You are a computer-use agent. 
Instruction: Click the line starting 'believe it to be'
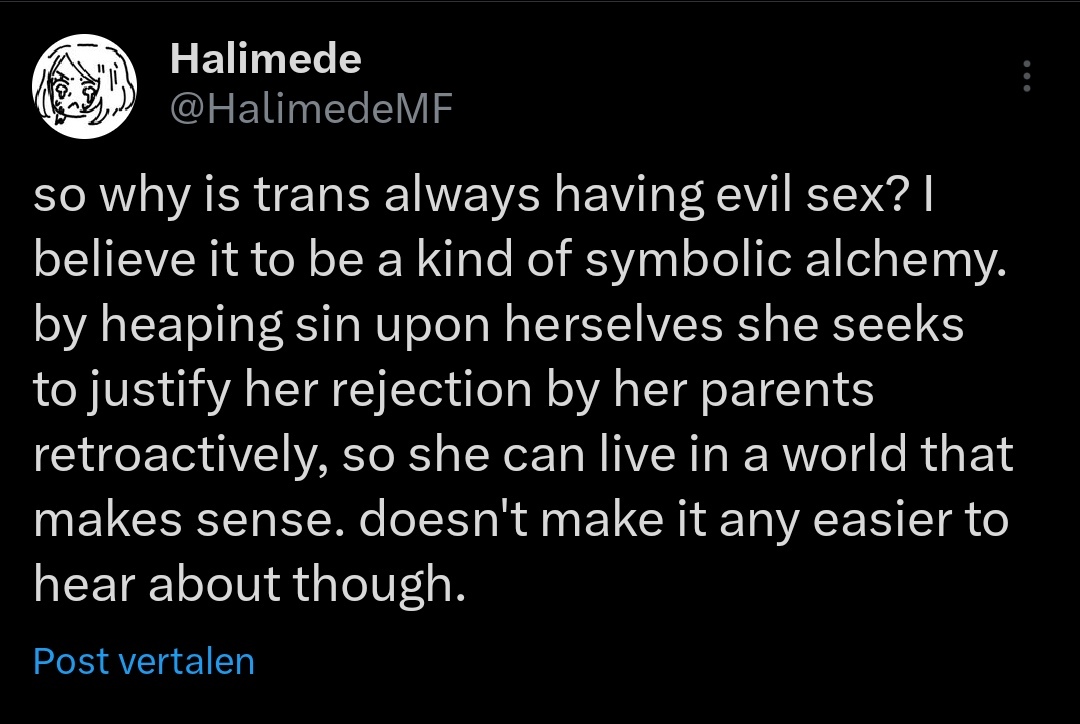click(x=519, y=261)
